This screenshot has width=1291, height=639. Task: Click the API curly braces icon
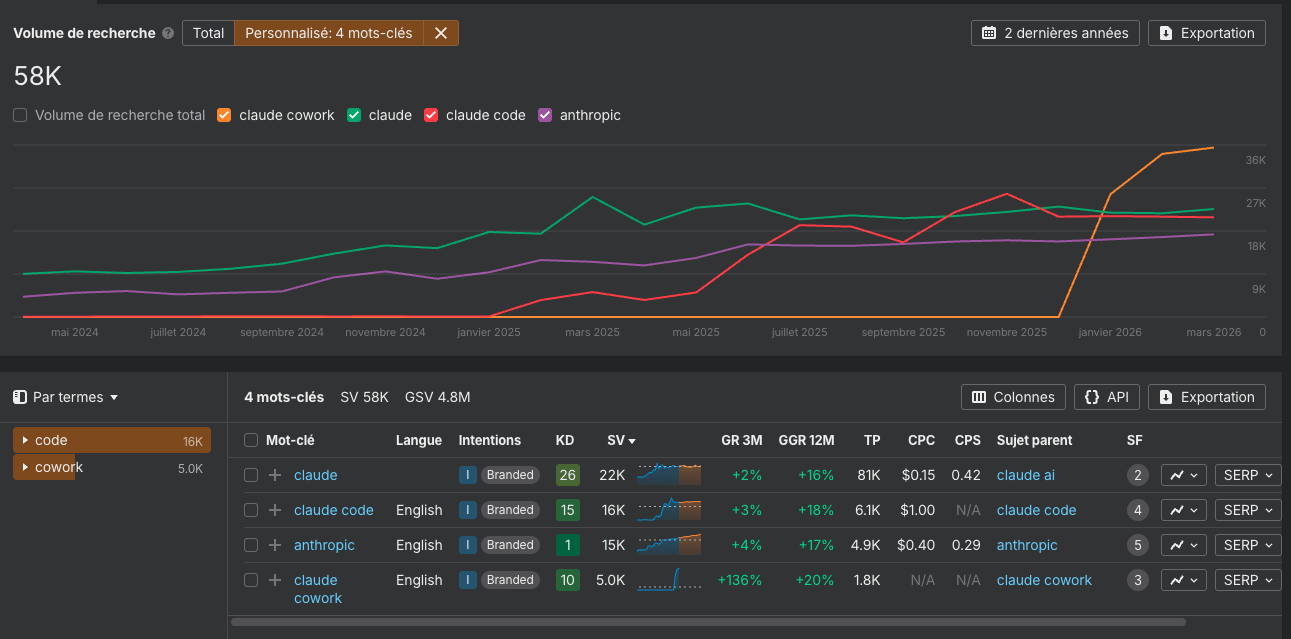click(1092, 396)
